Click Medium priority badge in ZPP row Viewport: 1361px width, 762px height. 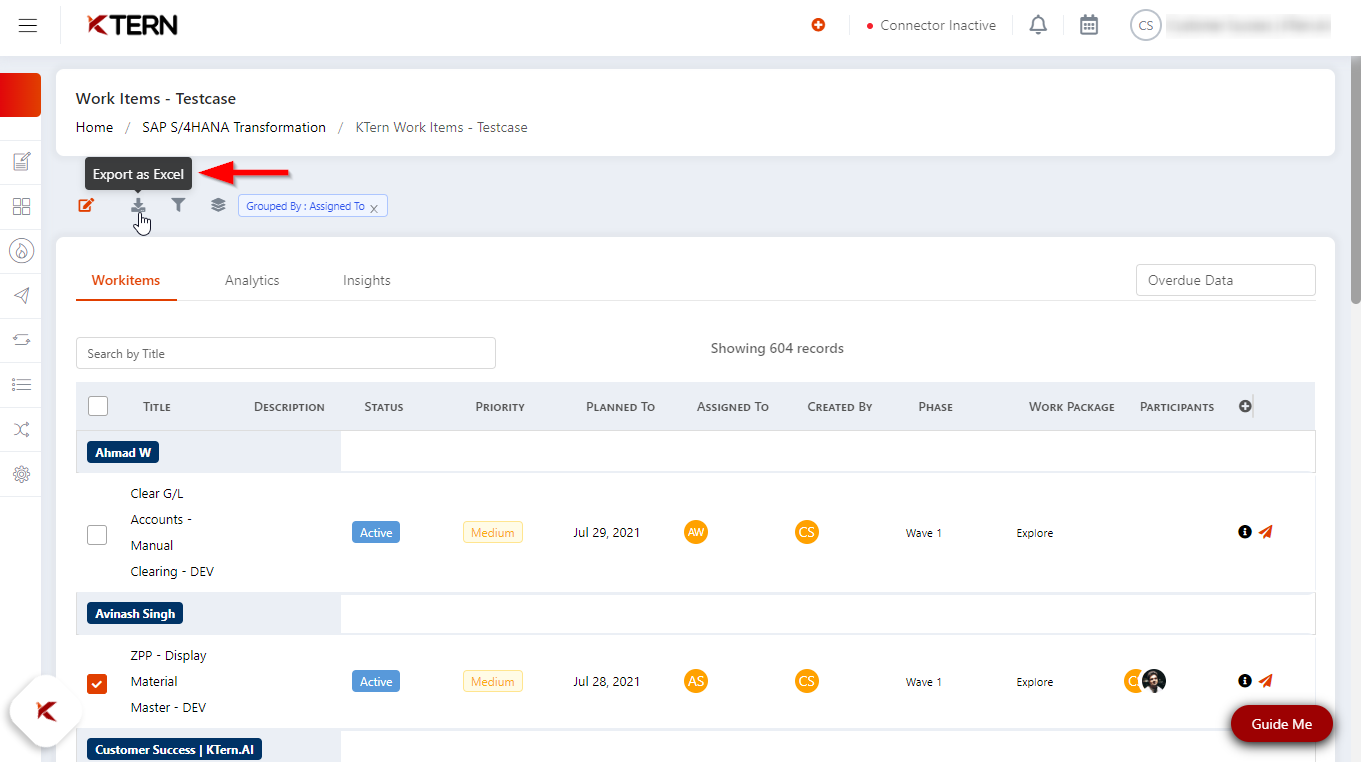493,681
